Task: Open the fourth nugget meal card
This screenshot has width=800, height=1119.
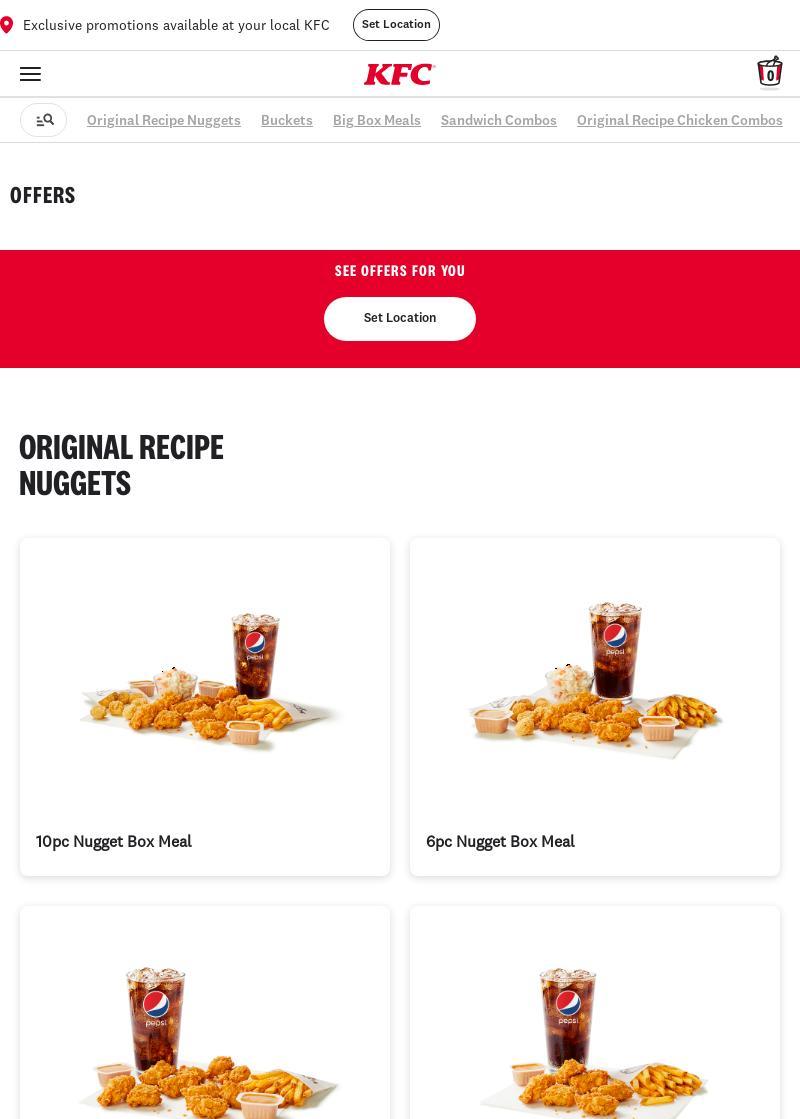Action: click(594, 1013)
